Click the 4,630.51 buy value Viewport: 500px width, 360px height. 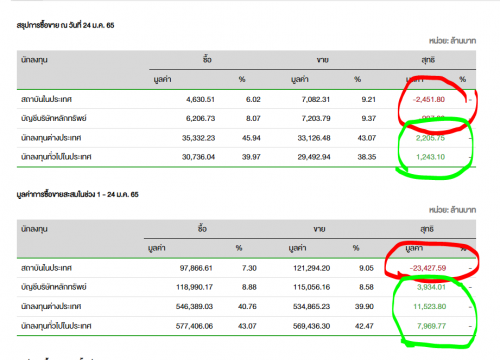pyautogui.click(x=200, y=99)
